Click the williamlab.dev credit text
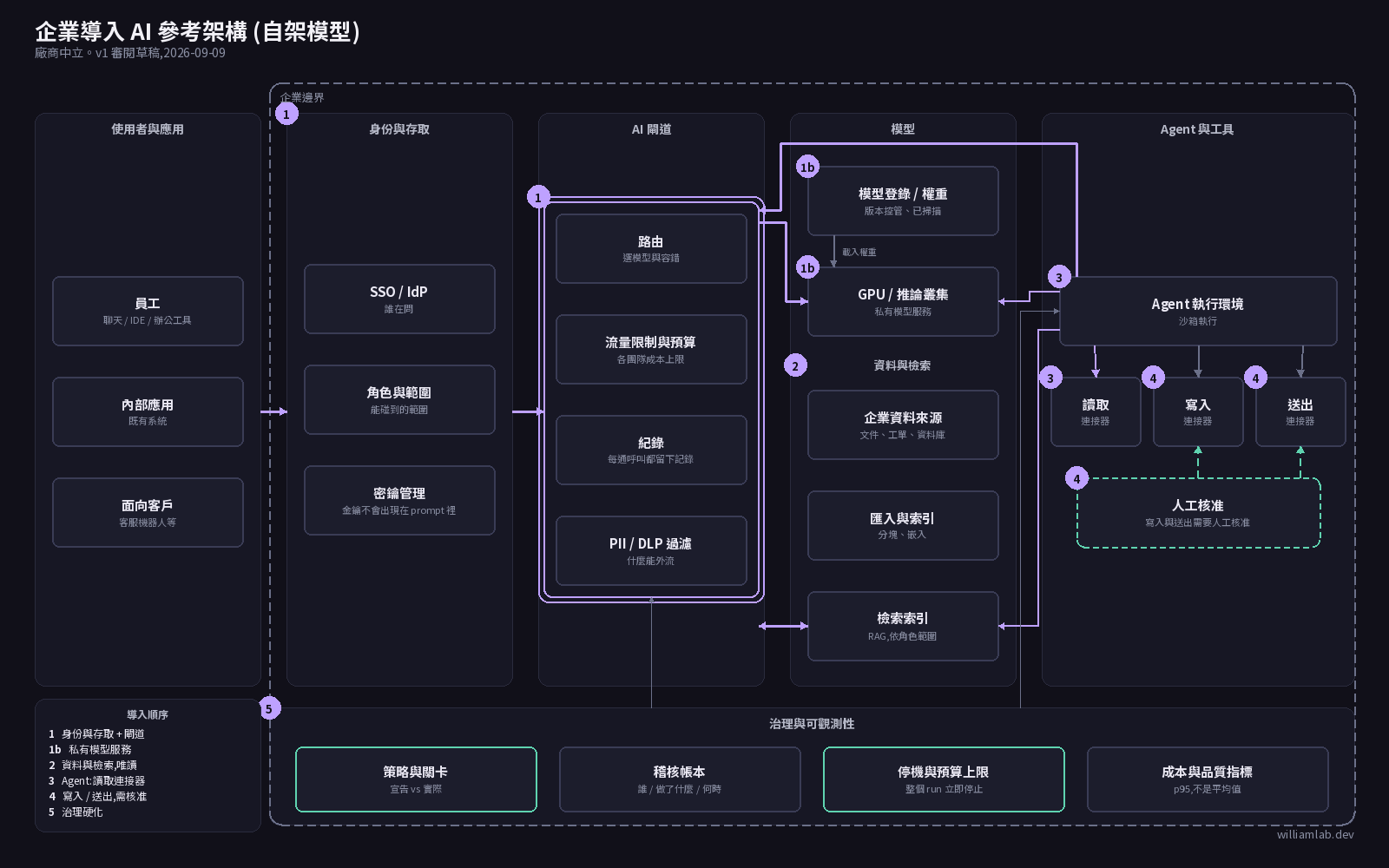 [x=1315, y=834]
